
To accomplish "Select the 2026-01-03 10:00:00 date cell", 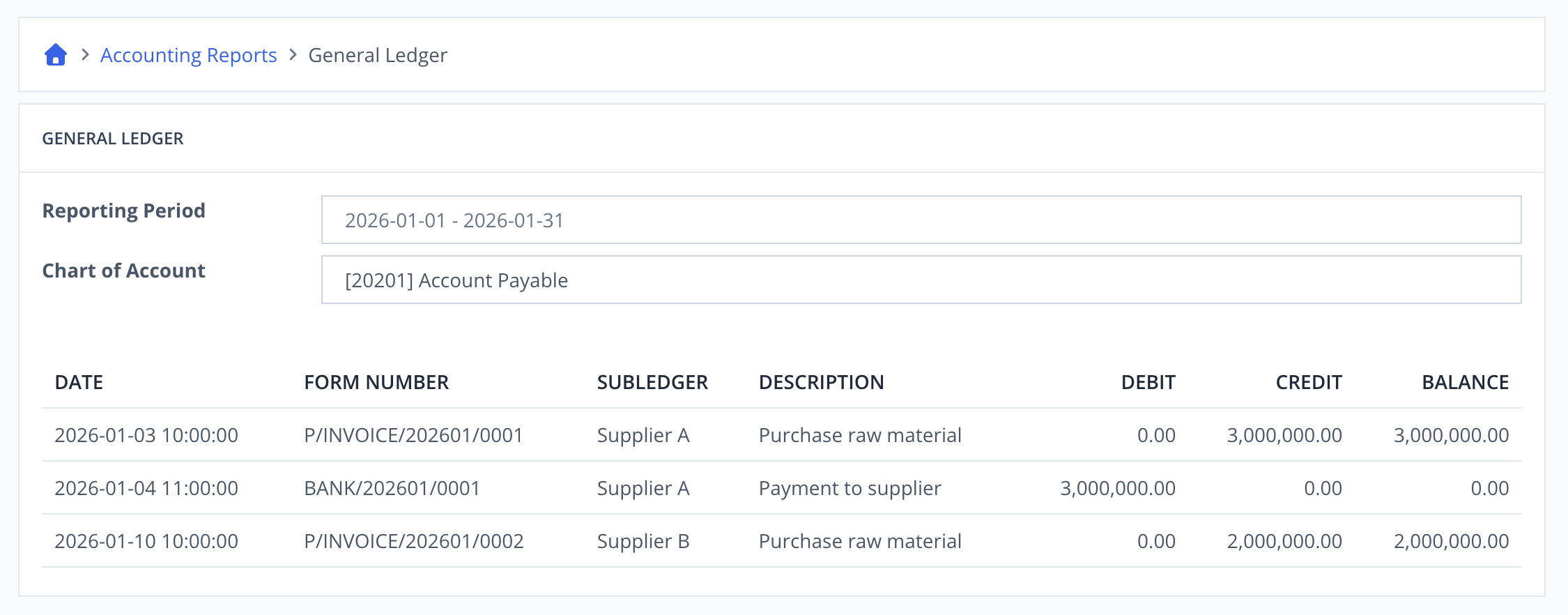I will 146,435.
